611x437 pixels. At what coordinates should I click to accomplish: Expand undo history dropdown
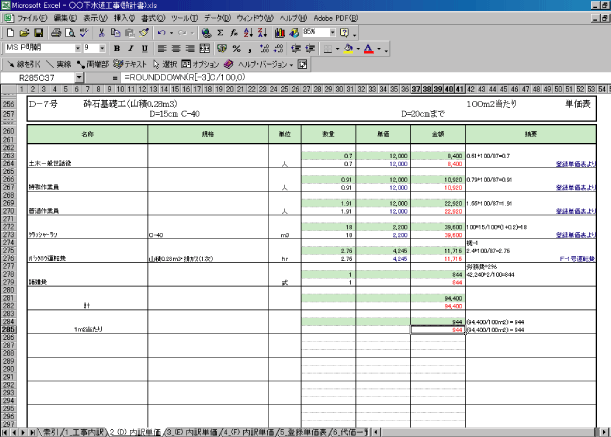[x=171, y=33]
